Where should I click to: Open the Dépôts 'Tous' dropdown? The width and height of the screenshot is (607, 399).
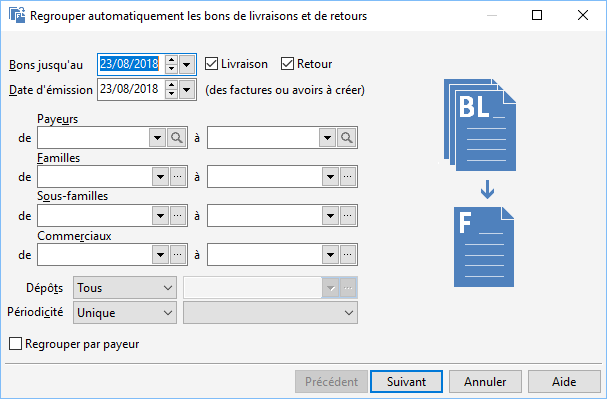[125, 288]
